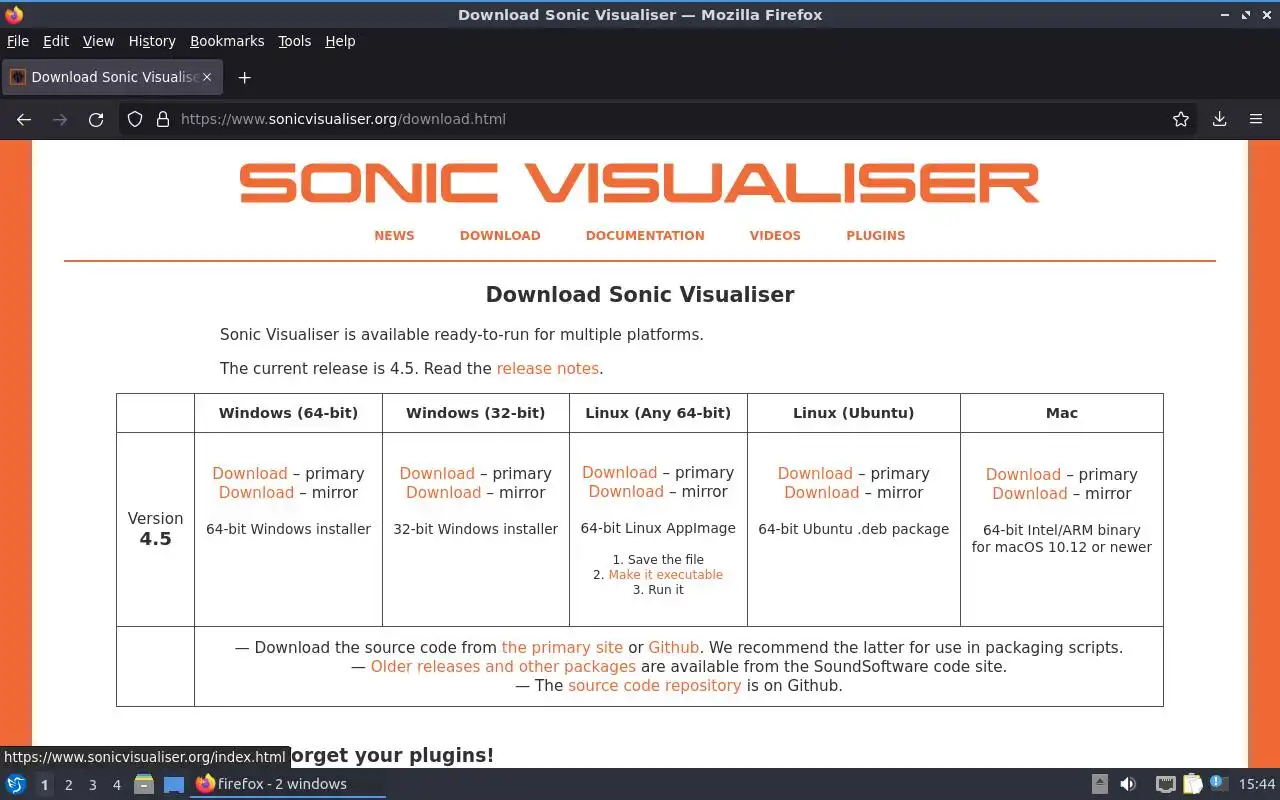Open the Tools menu

[x=295, y=41]
